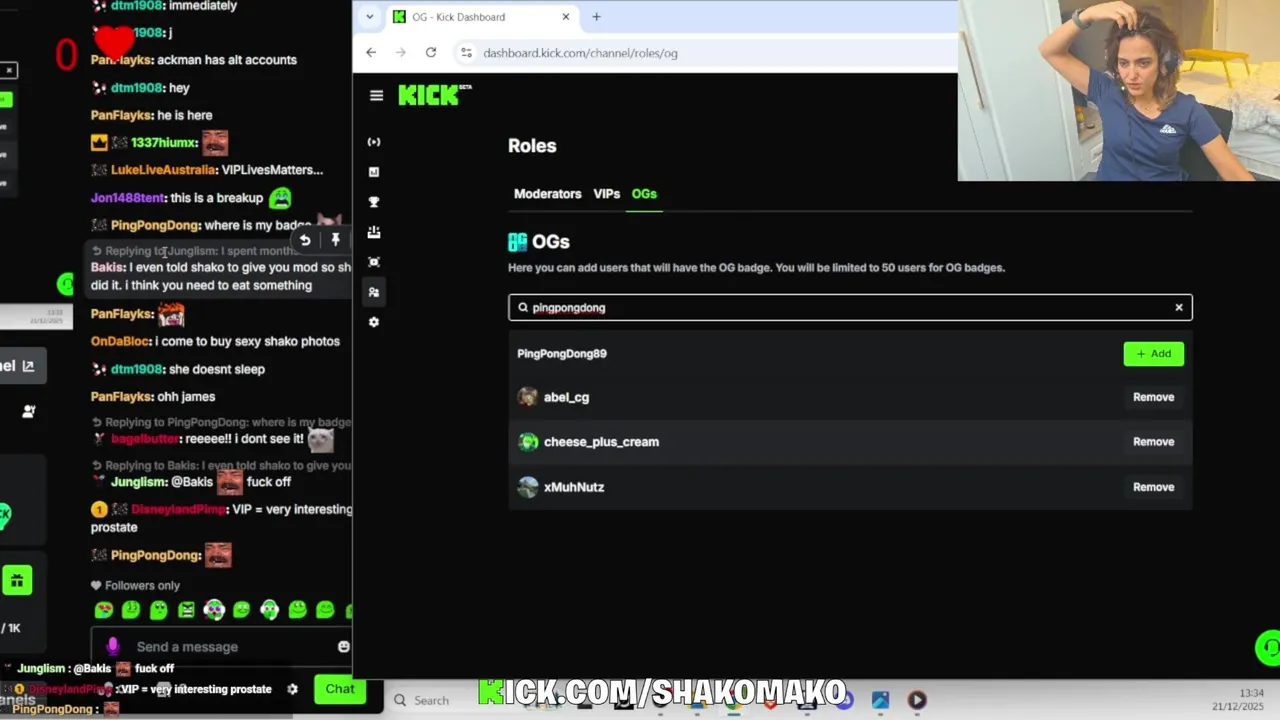The width and height of the screenshot is (1280, 720).
Task: Click the Windows taskbar Search box
Action: pyautogui.click(x=430, y=701)
